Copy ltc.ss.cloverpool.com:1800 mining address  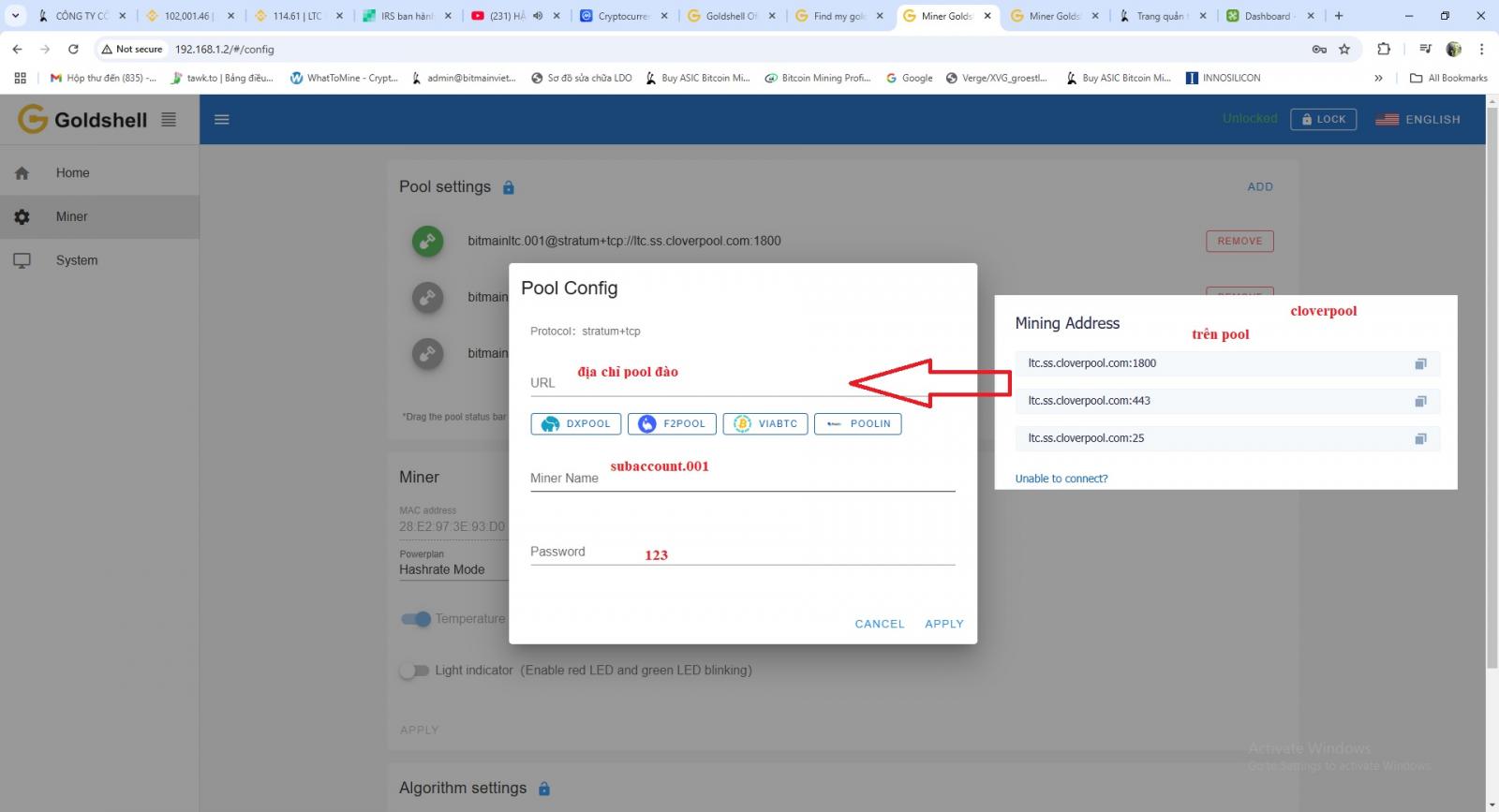click(x=1420, y=363)
